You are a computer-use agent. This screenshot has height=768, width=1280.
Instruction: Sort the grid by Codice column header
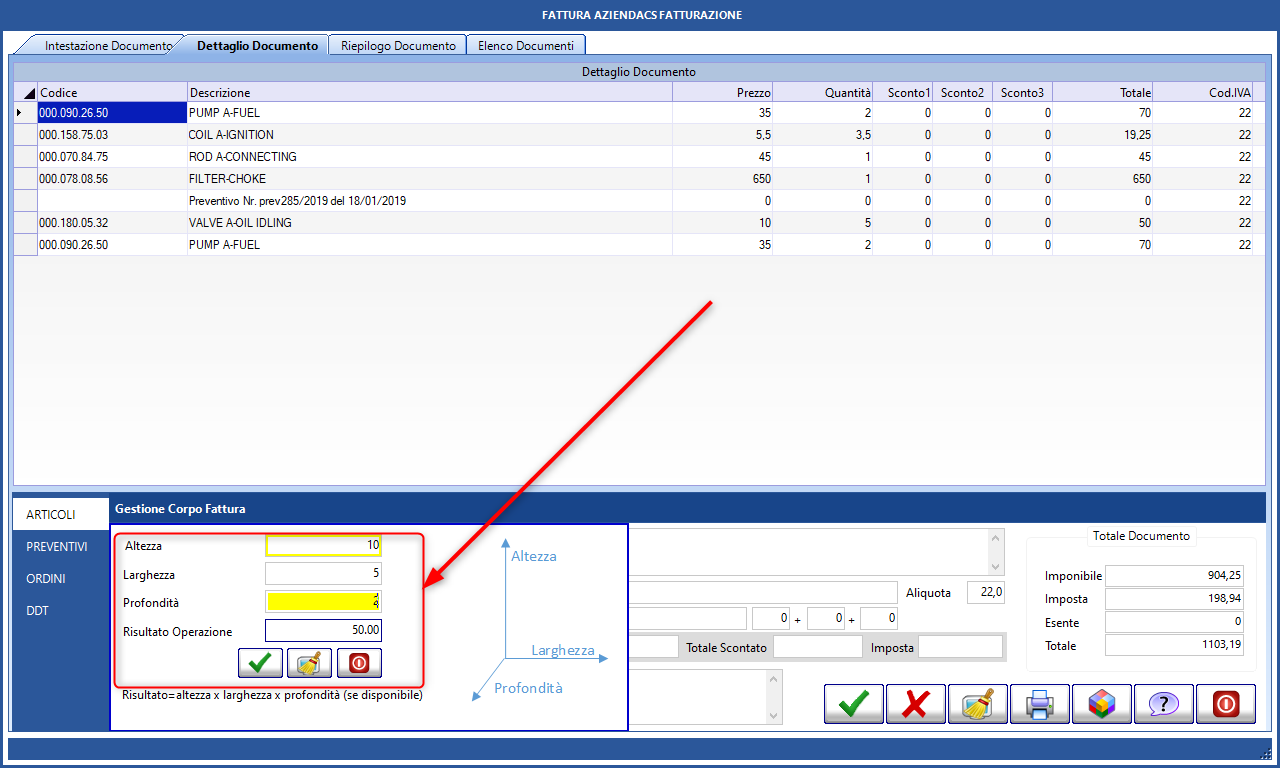click(112, 92)
